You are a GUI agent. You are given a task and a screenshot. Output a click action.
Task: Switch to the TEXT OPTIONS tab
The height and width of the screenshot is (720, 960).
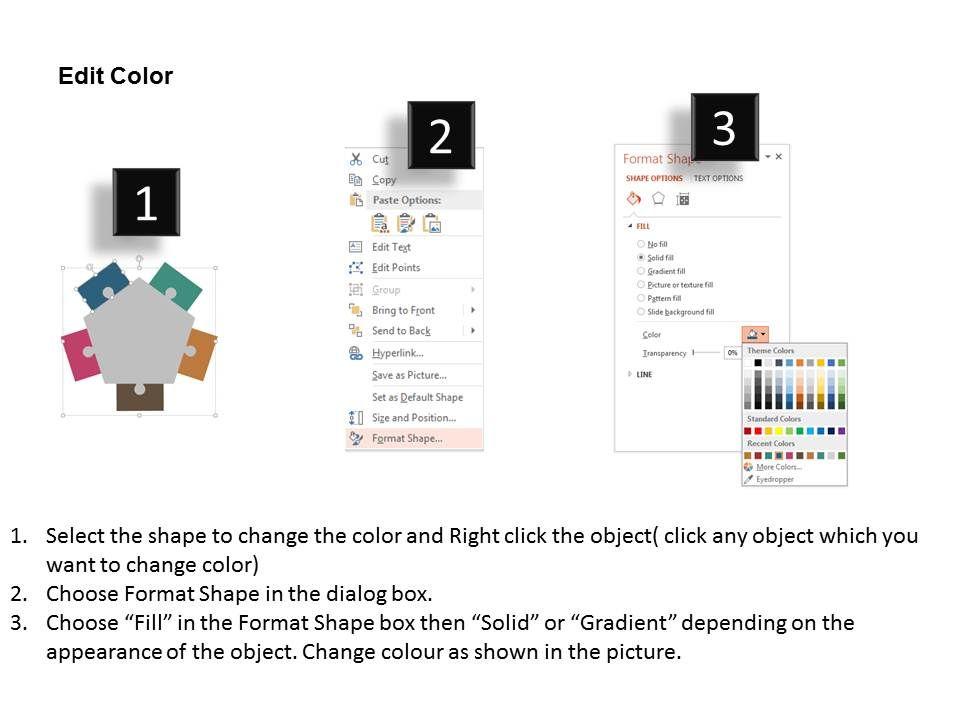718,178
